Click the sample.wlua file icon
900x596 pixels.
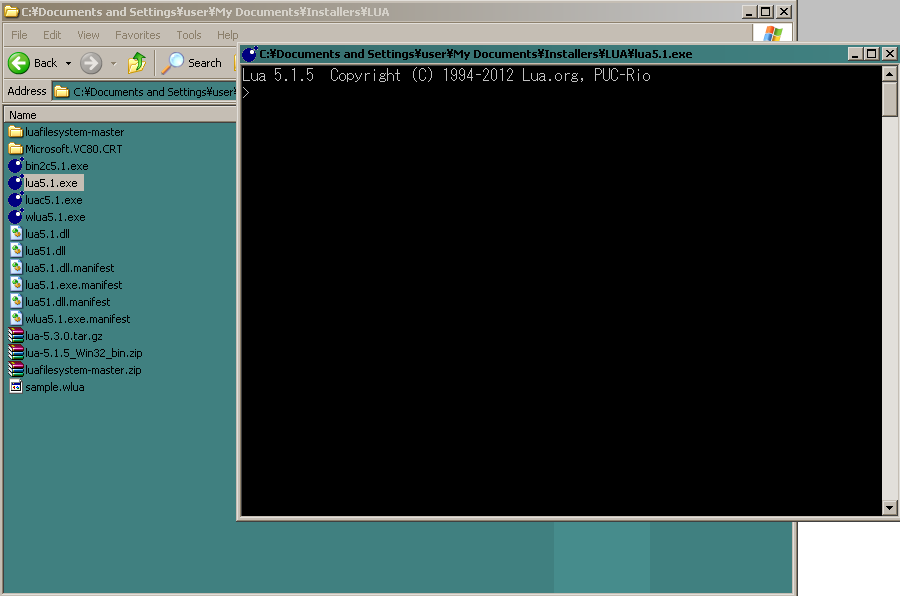pyautogui.click(x=16, y=387)
